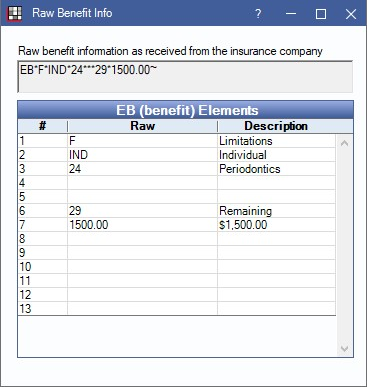Click the scrollbar down arrow
Image resolution: width=367 pixels, height=387 pixels.
(345, 348)
